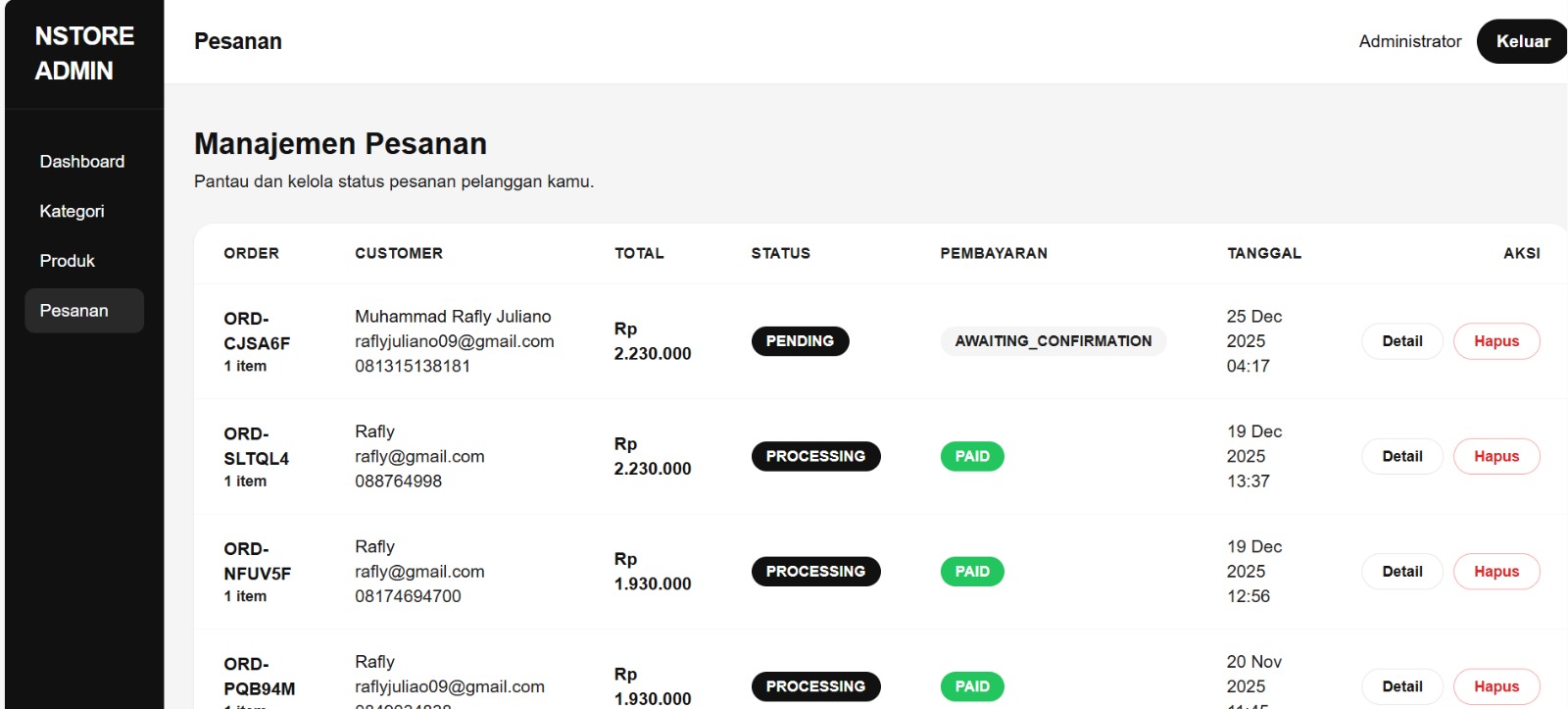Click the Administrator user label

(1409, 41)
